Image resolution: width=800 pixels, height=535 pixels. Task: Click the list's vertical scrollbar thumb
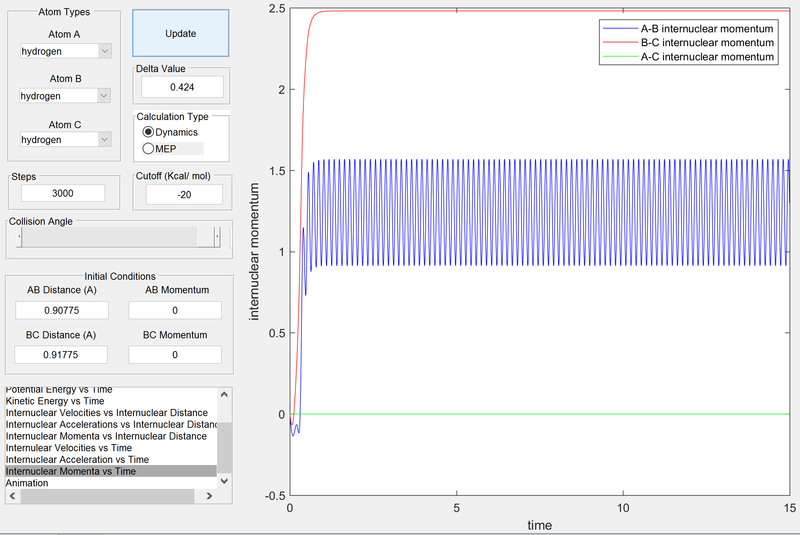tap(224, 448)
